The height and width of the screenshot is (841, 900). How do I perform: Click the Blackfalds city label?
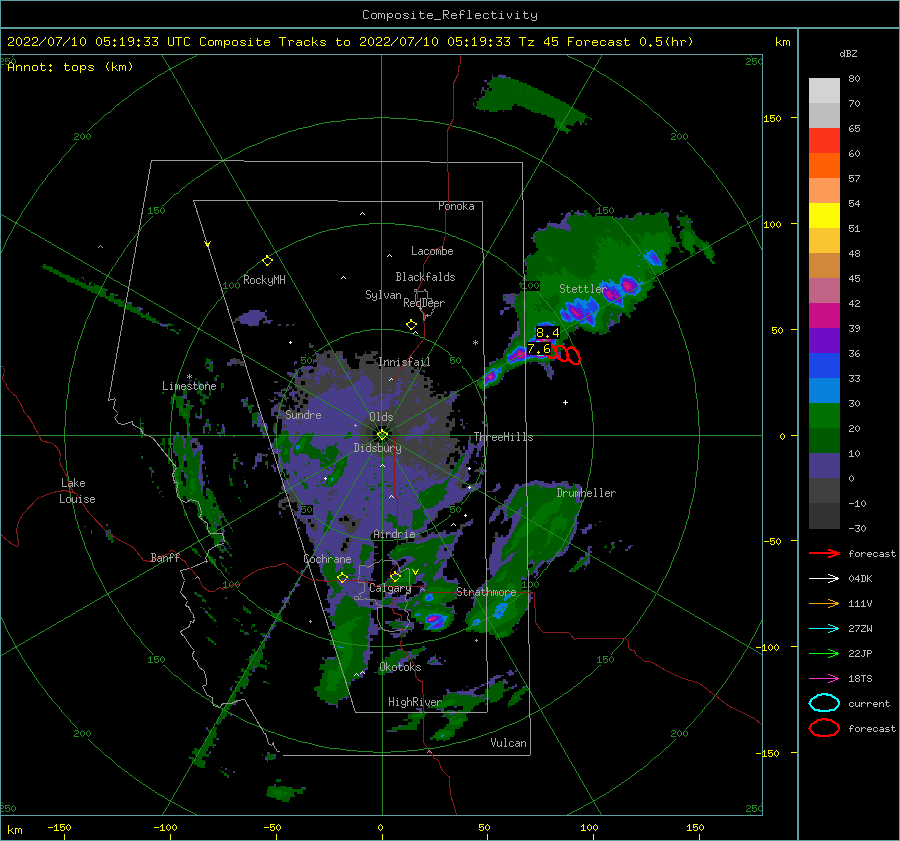[x=425, y=277]
